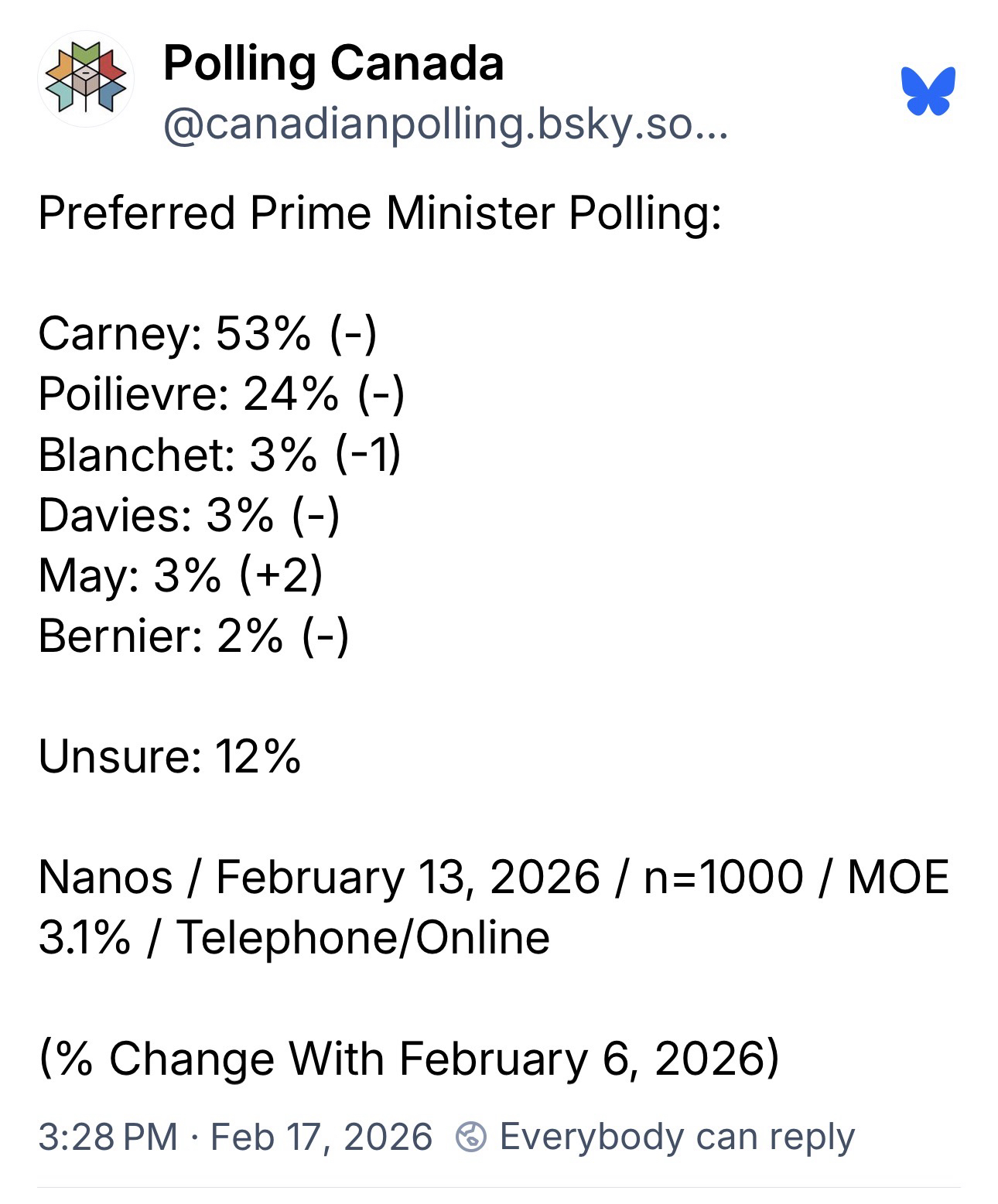Click the Nanos pollster name

[x=105, y=877]
